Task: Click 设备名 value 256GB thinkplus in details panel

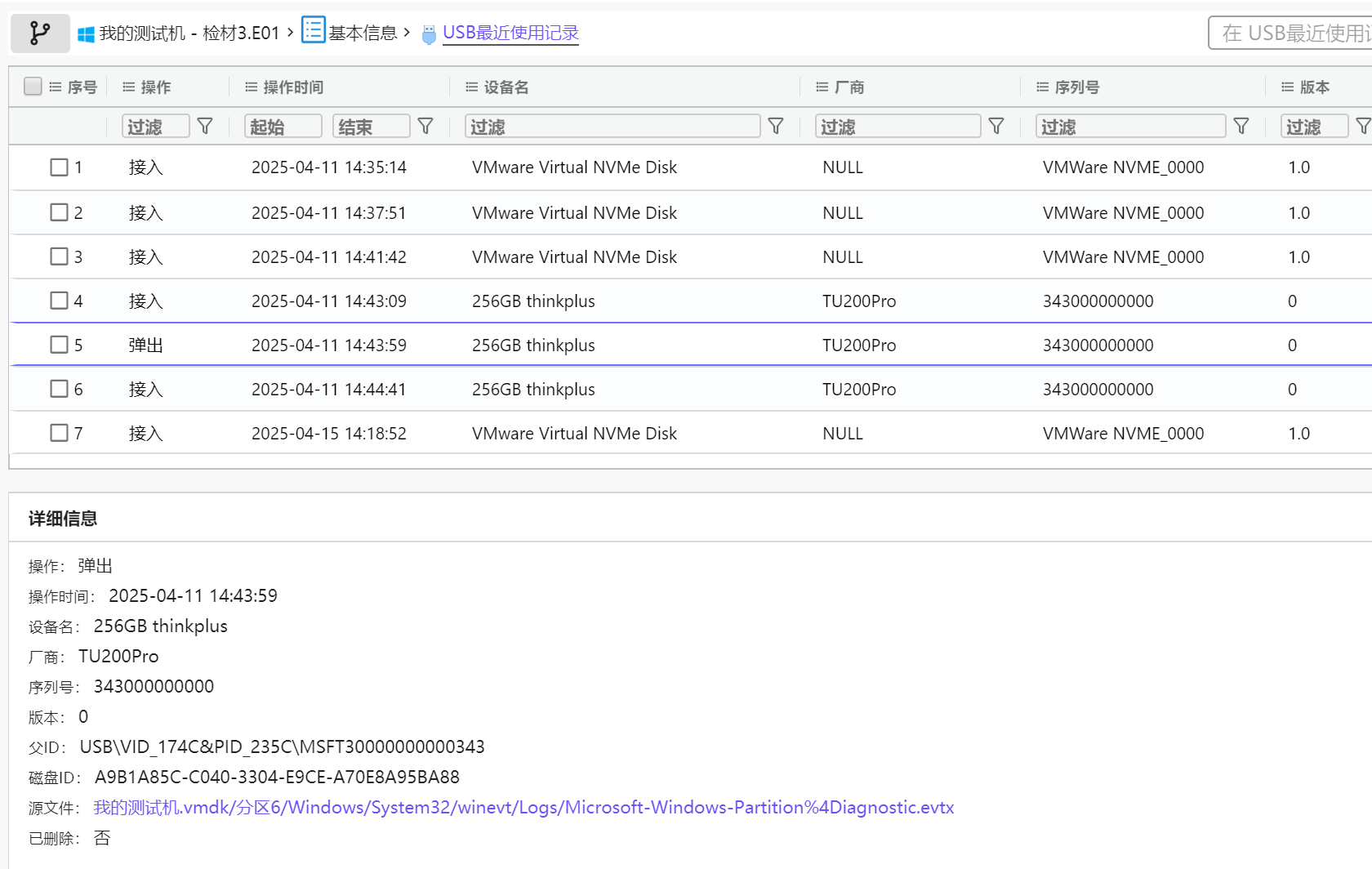Action: tap(161, 626)
